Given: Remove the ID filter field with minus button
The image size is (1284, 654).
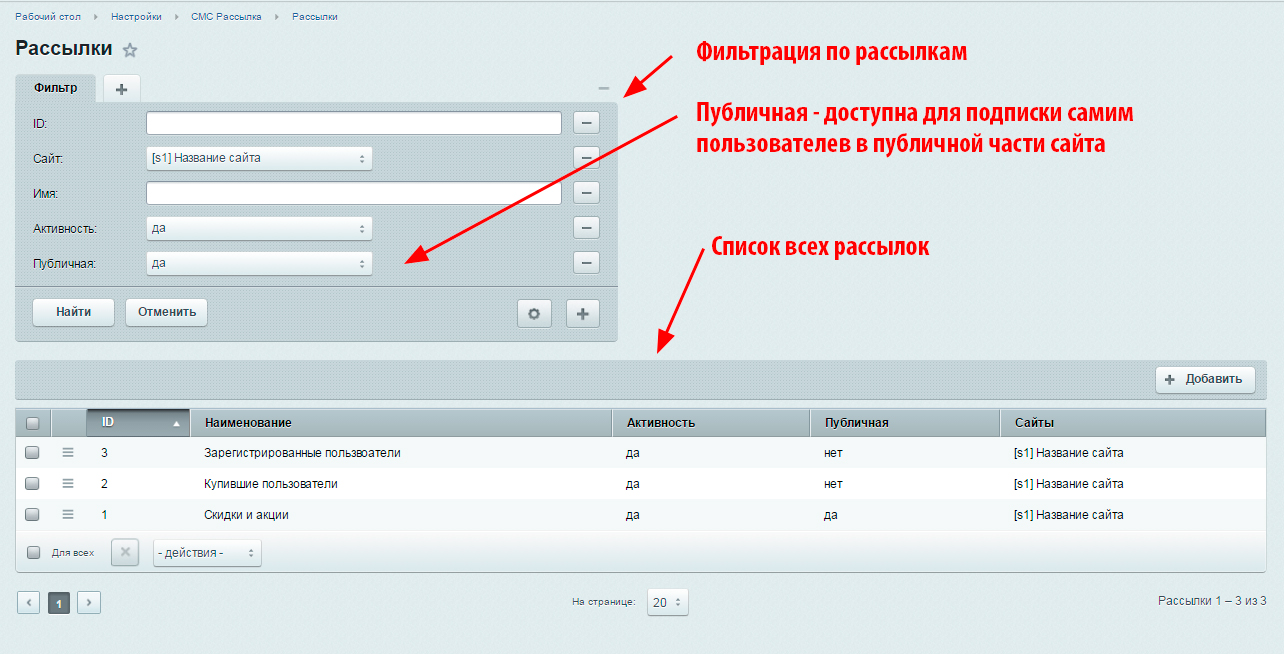Looking at the screenshot, I should (586, 123).
